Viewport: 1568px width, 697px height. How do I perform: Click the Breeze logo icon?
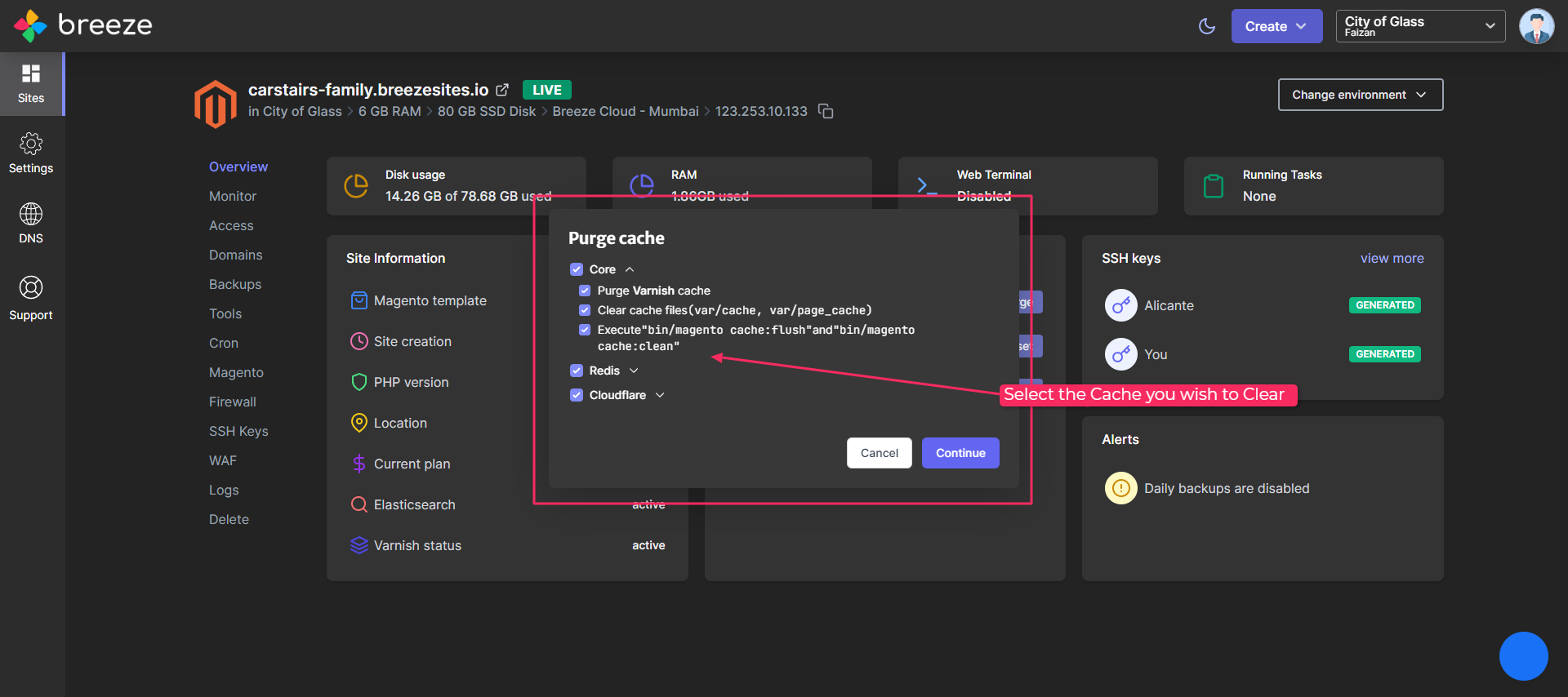point(30,26)
